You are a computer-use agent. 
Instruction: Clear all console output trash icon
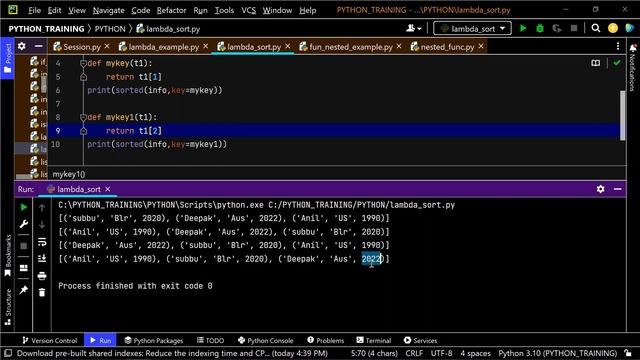(42, 293)
